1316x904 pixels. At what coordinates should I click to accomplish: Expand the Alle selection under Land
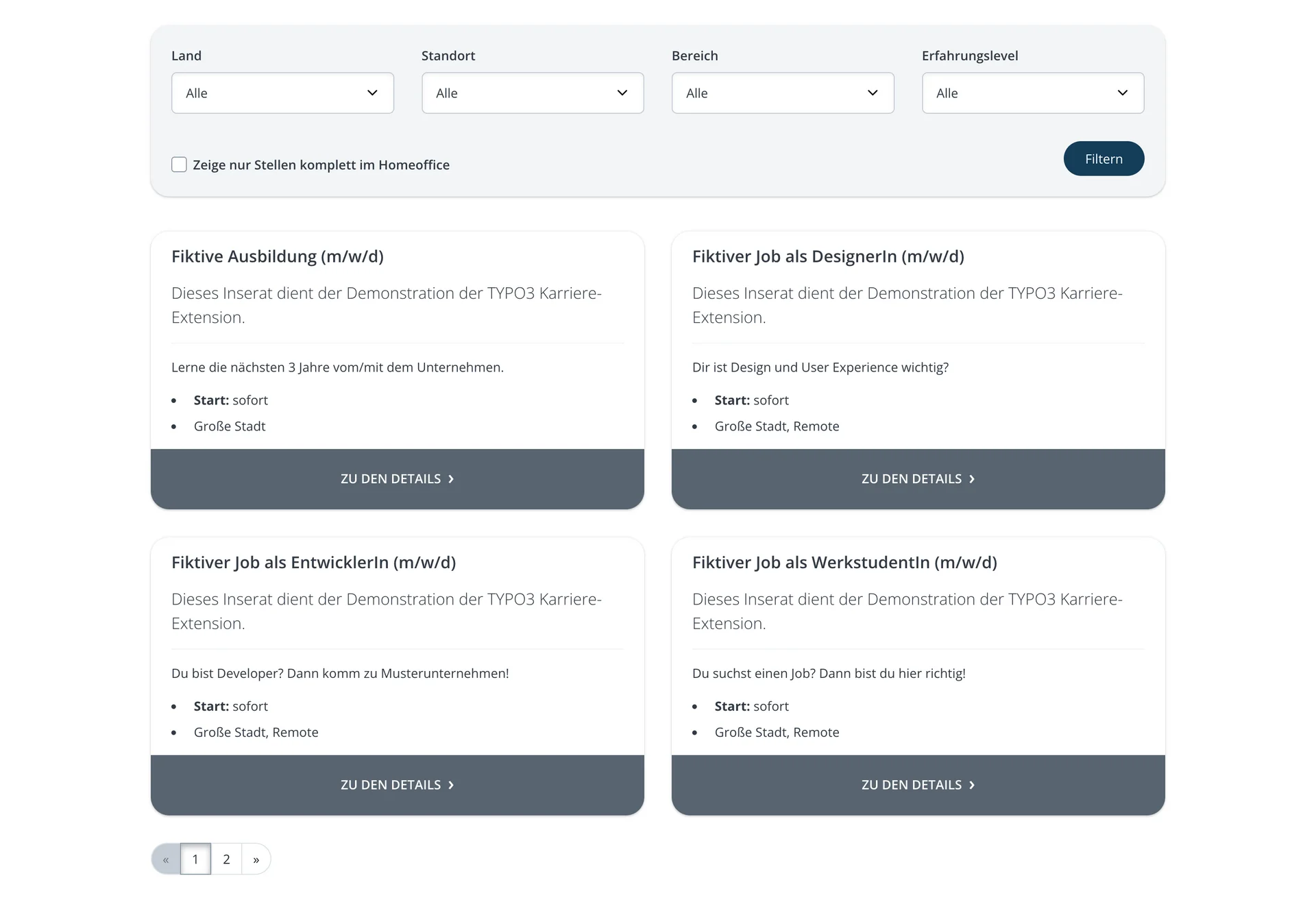coord(282,93)
